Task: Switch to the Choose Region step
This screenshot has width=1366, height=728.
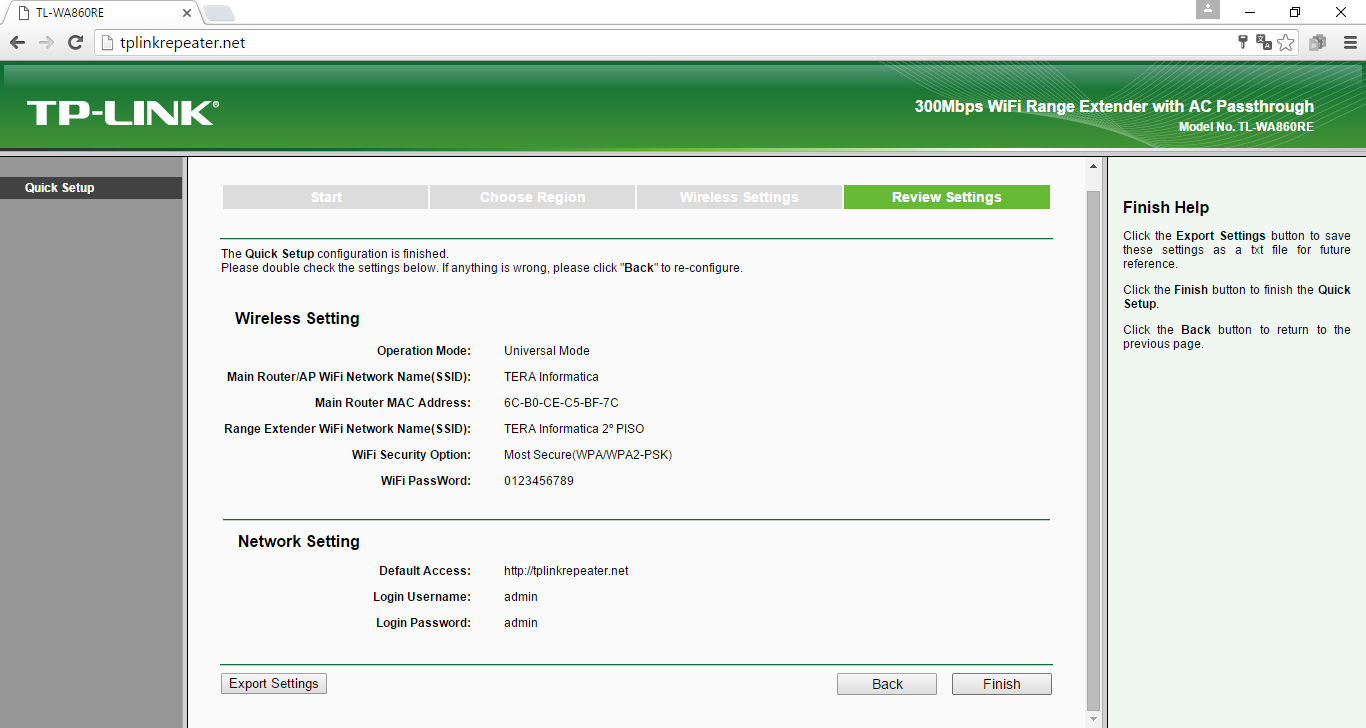Action: point(533,197)
